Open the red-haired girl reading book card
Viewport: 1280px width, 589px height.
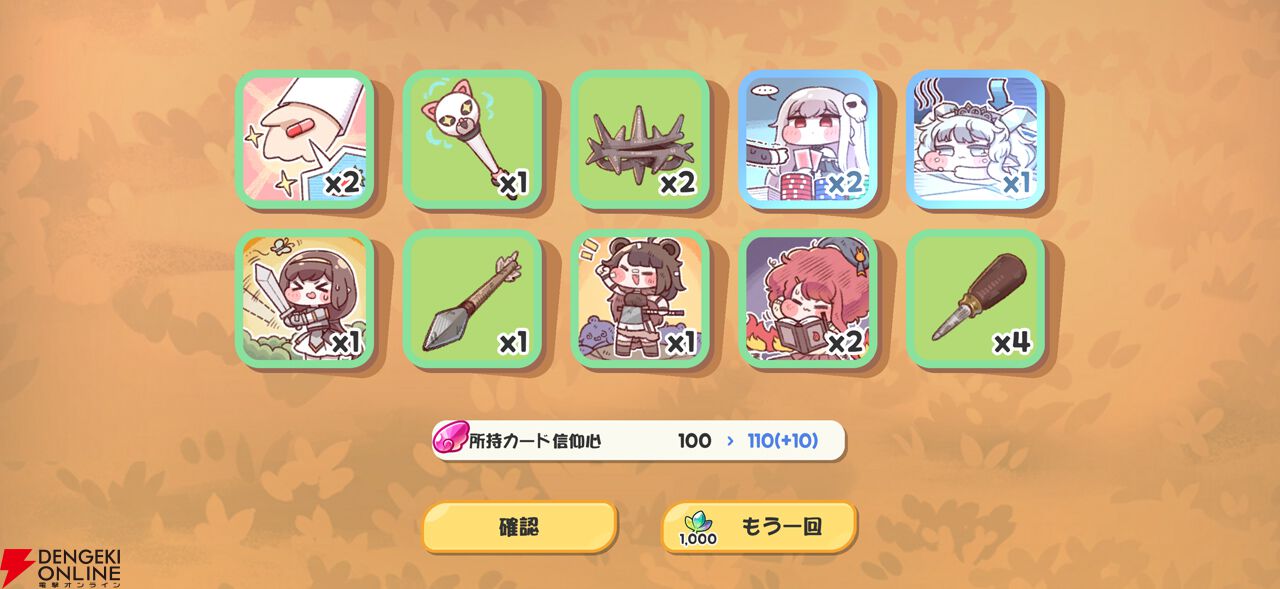(x=808, y=299)
